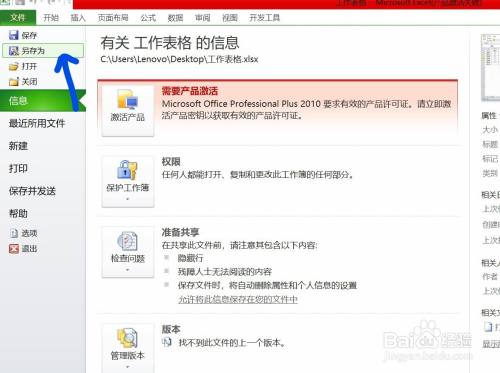Switch to the 开始 ribbon tab
The width and height of the screenshot is (500, 373).
point(51,18)
